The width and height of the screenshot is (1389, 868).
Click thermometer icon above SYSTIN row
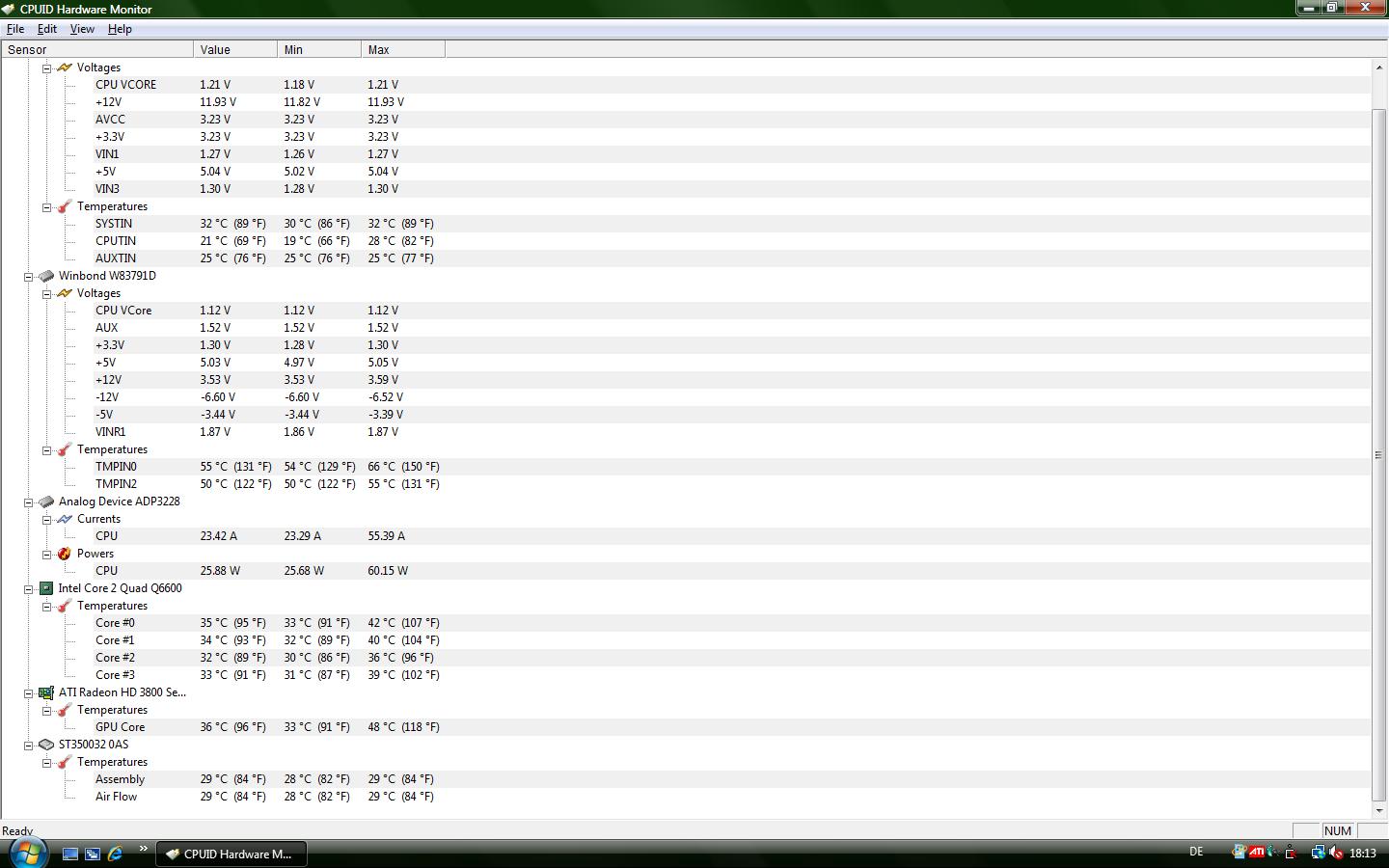pyautogui.click(x=64, y=206)
